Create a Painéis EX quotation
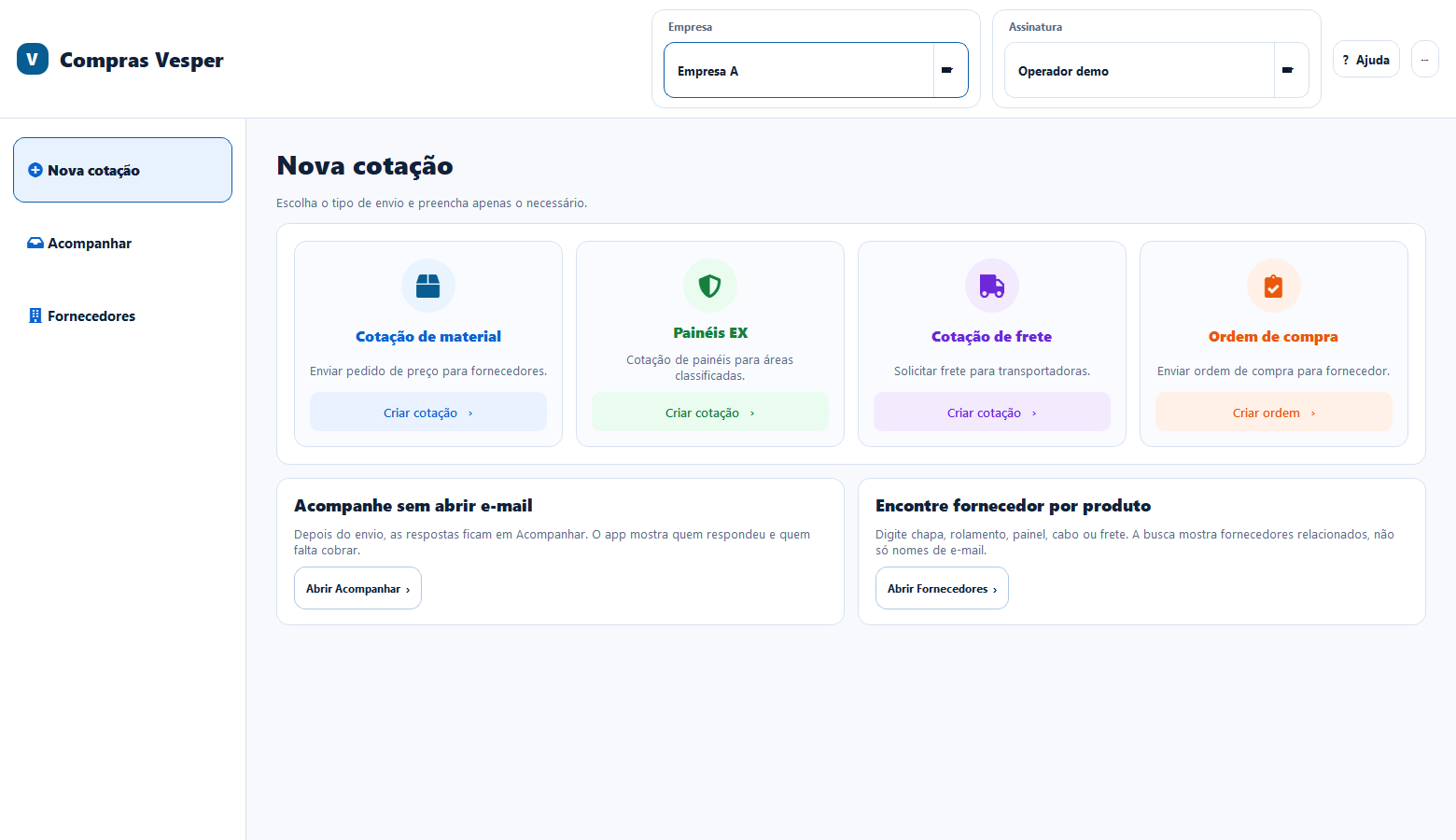Viewport: 1456px width, 840px height. click(x=710, y=412)
